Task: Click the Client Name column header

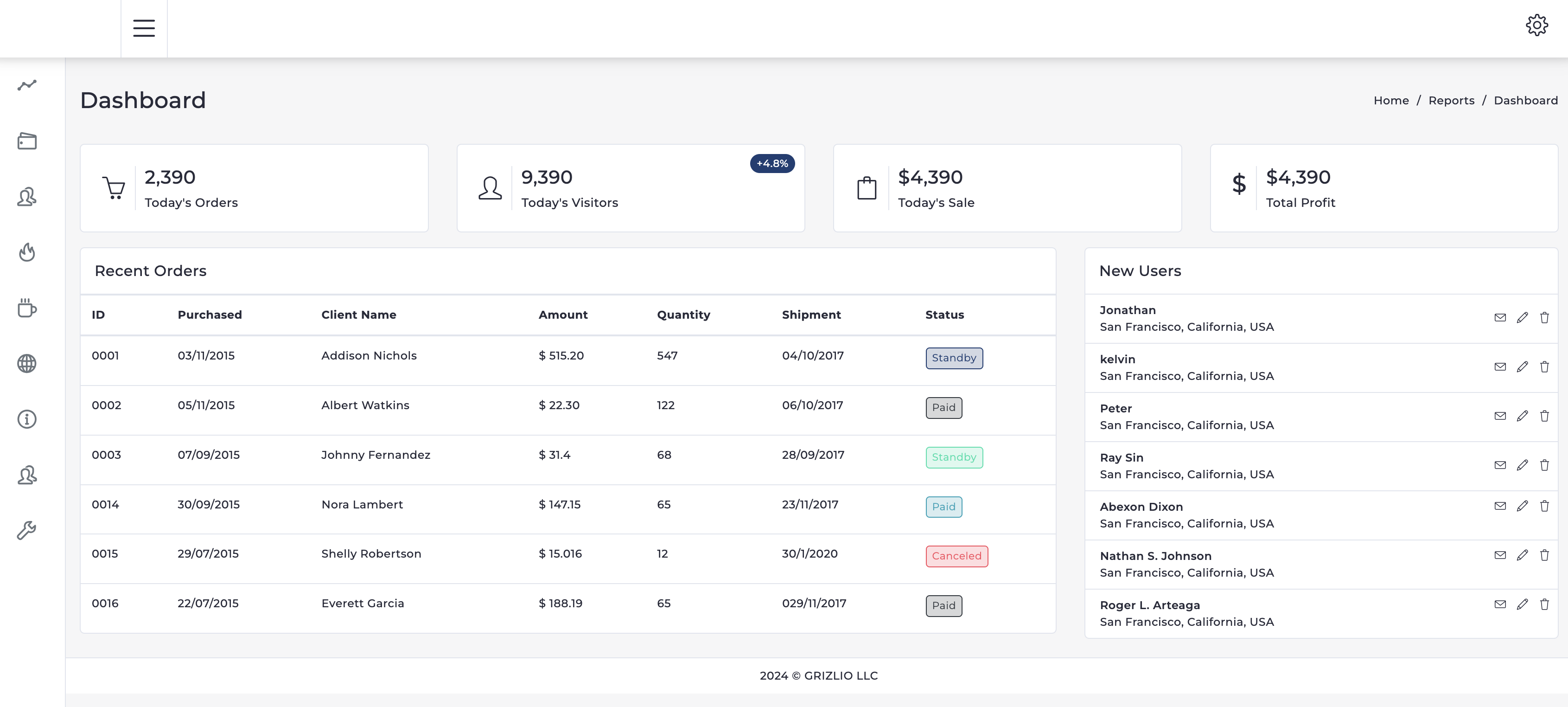Action: 358,315
